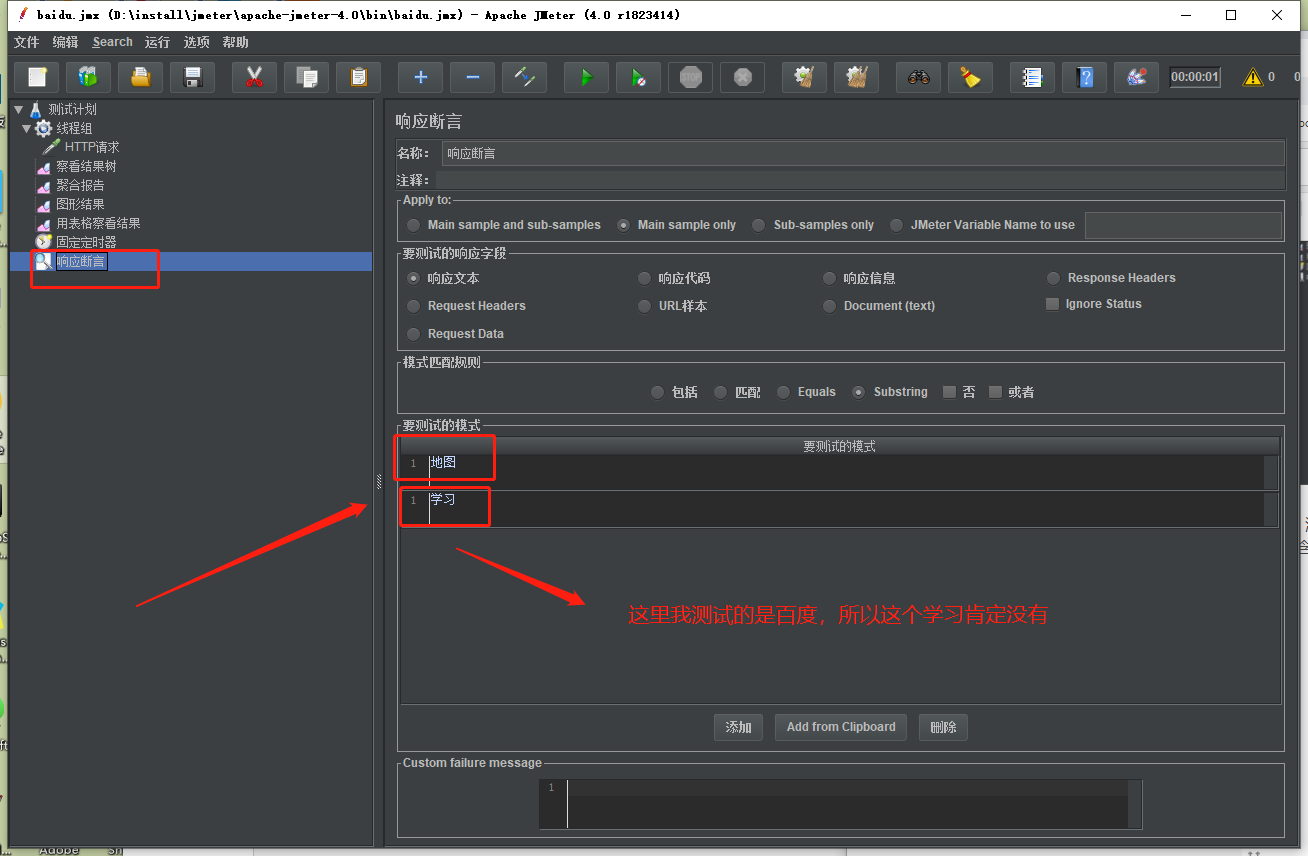
Task: Select the 察看结果树 listener in tree
Action: 86,166
